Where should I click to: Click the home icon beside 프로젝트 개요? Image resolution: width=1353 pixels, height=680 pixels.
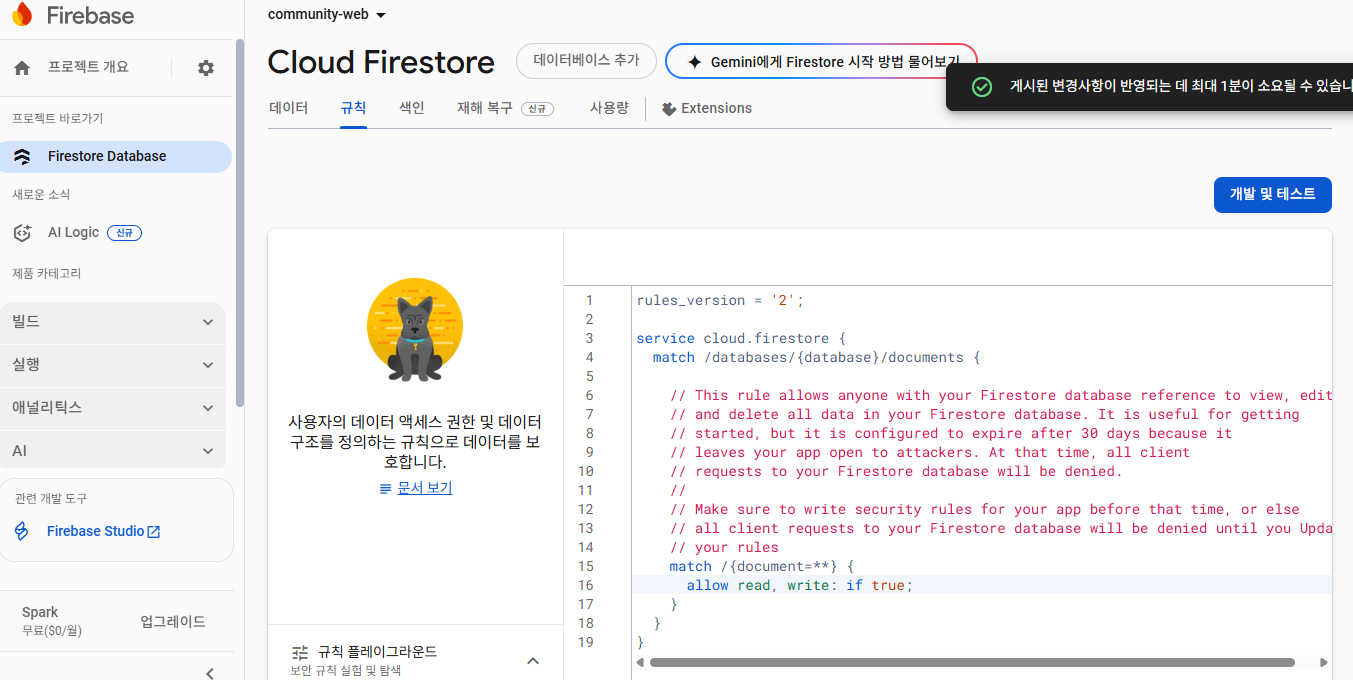[x=22, y=68]
